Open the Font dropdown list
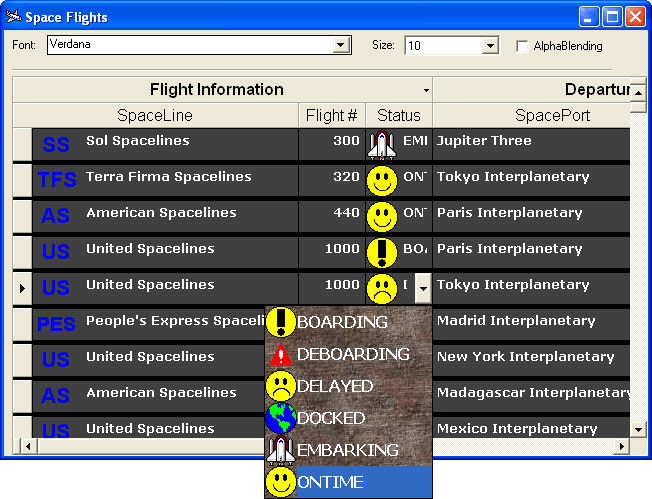Viewport: 652px width, 499px height. (341, 44)
